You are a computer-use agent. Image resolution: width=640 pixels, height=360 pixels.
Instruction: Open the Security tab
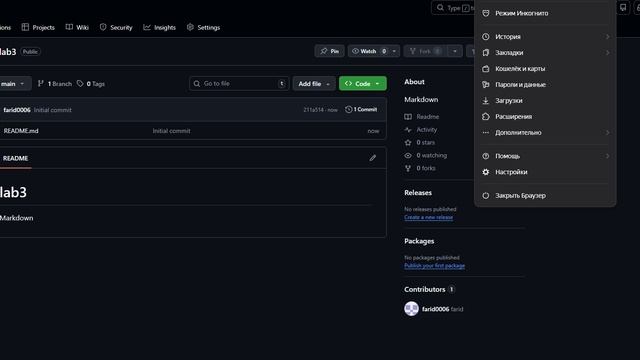tap(116, 27)
